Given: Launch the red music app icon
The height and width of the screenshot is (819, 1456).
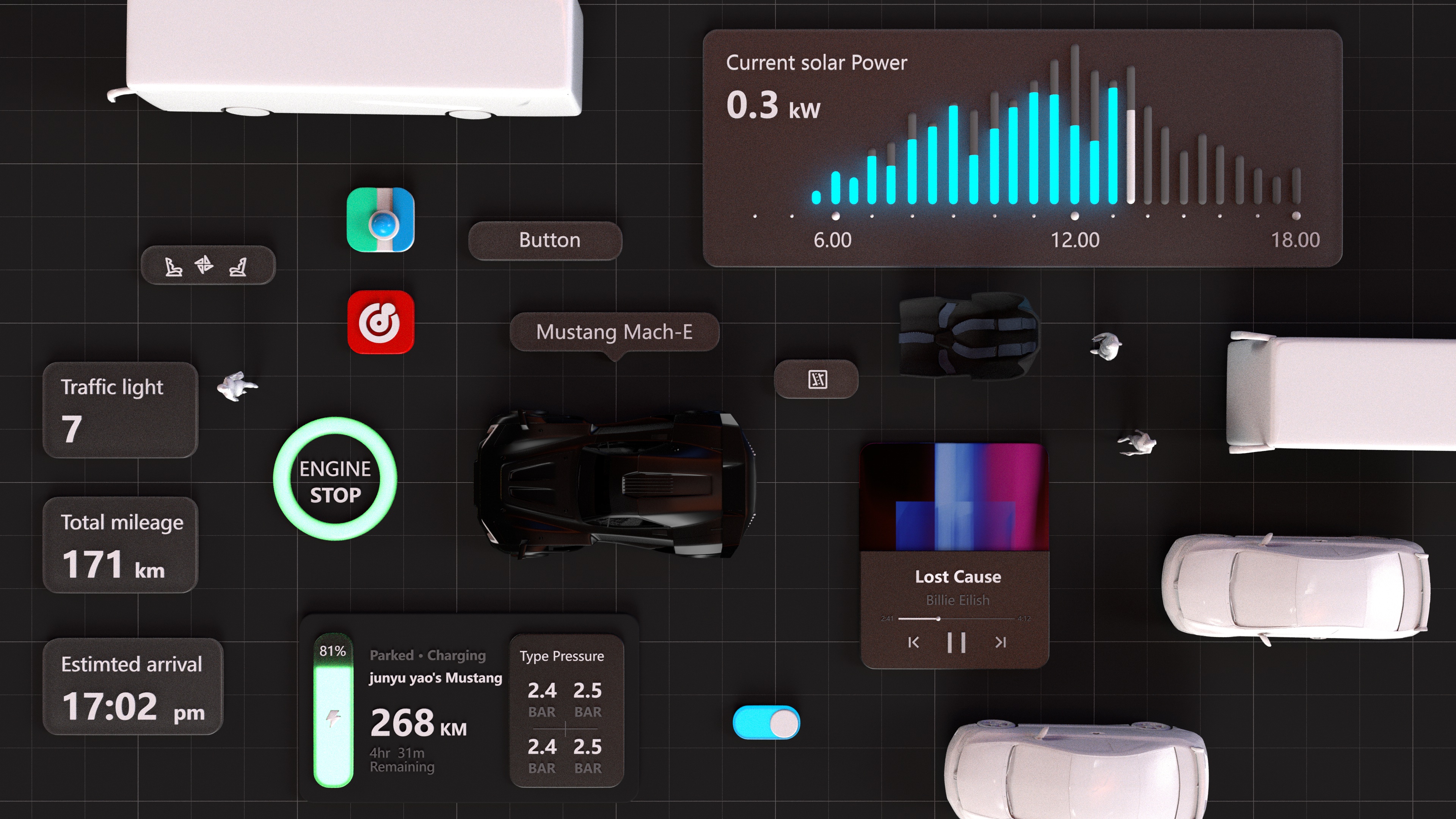Looking at the screenshot, I should (x=380, y=322).
